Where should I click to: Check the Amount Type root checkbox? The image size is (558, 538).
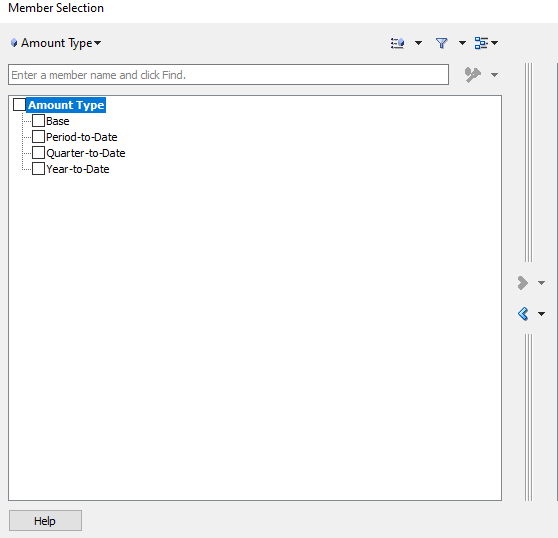pyautogui.click(x=19, y=105)
